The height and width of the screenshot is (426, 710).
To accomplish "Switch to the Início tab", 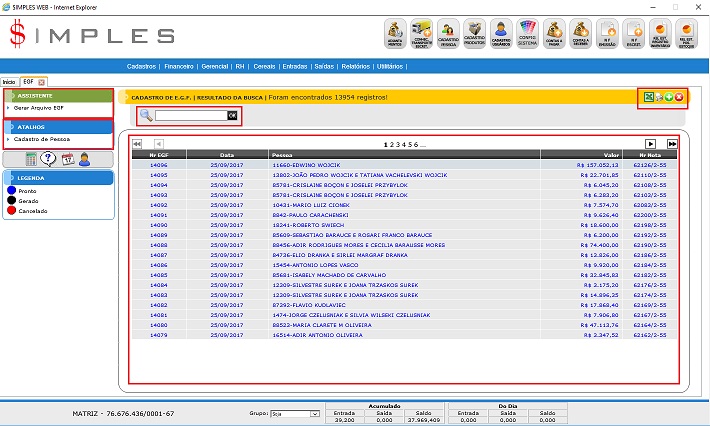I will coord(9,81).
